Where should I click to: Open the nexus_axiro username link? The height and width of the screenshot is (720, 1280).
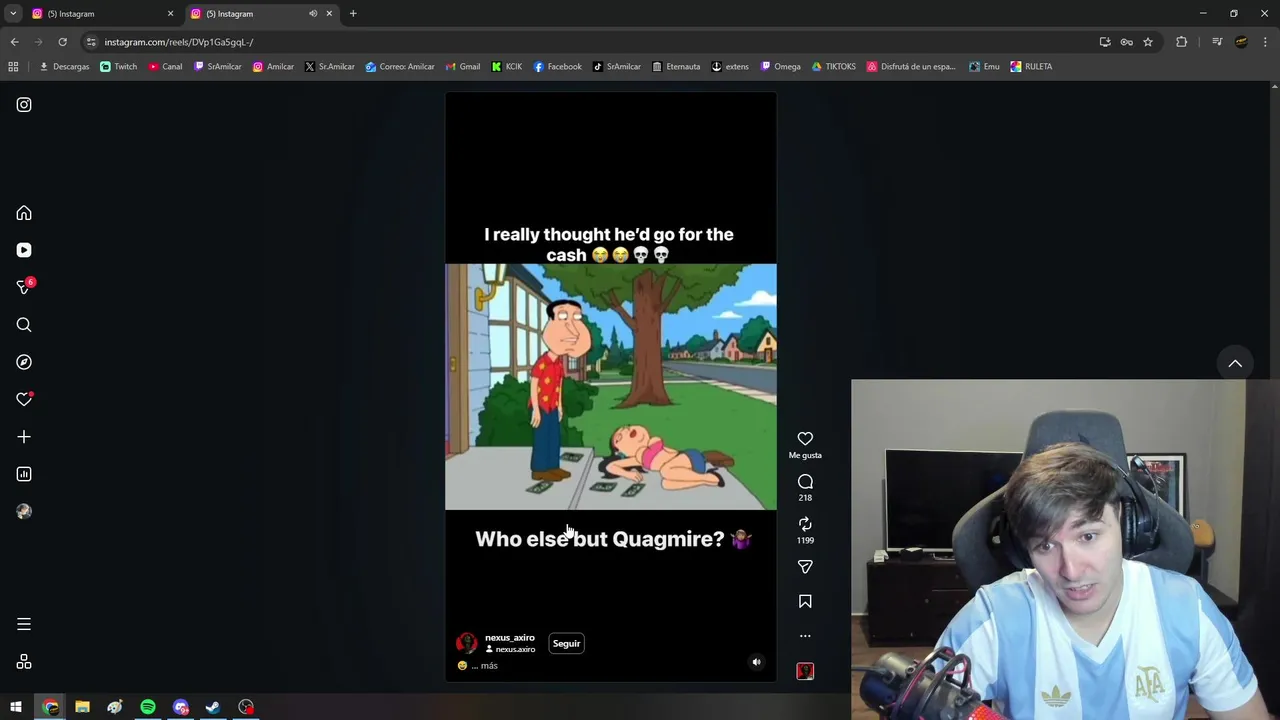510,638
